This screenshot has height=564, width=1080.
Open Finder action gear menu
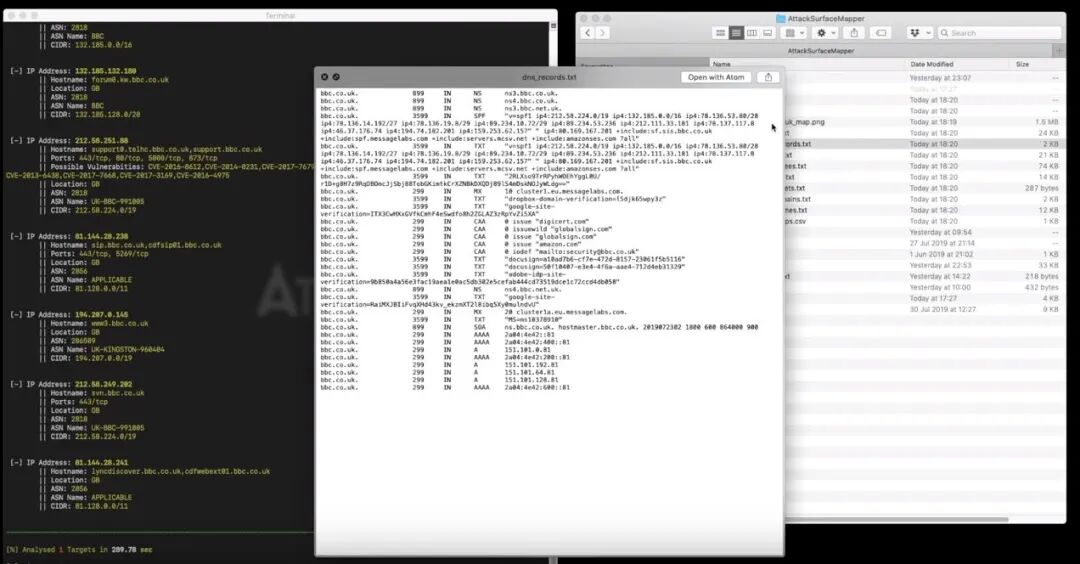pos(825,33)
